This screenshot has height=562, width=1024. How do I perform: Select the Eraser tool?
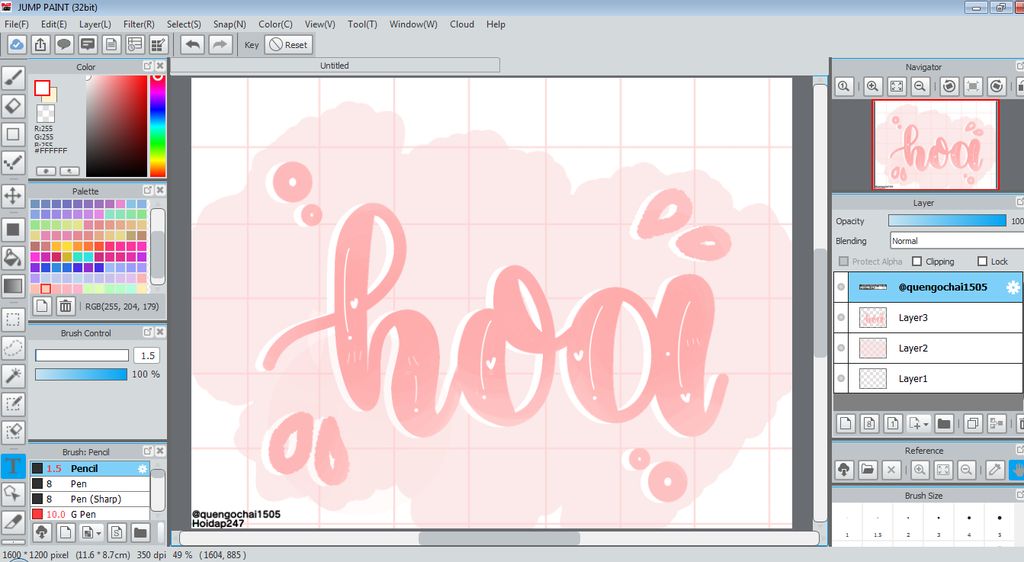click(13, 106)
